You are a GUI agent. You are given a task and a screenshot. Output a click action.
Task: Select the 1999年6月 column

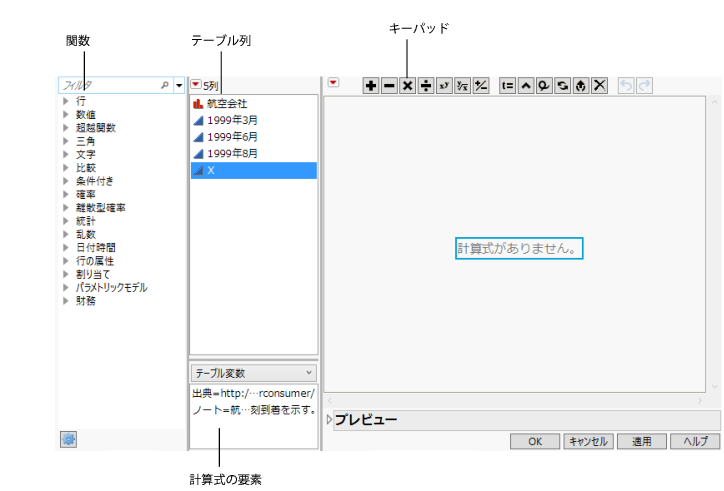(x=253, y=137)
